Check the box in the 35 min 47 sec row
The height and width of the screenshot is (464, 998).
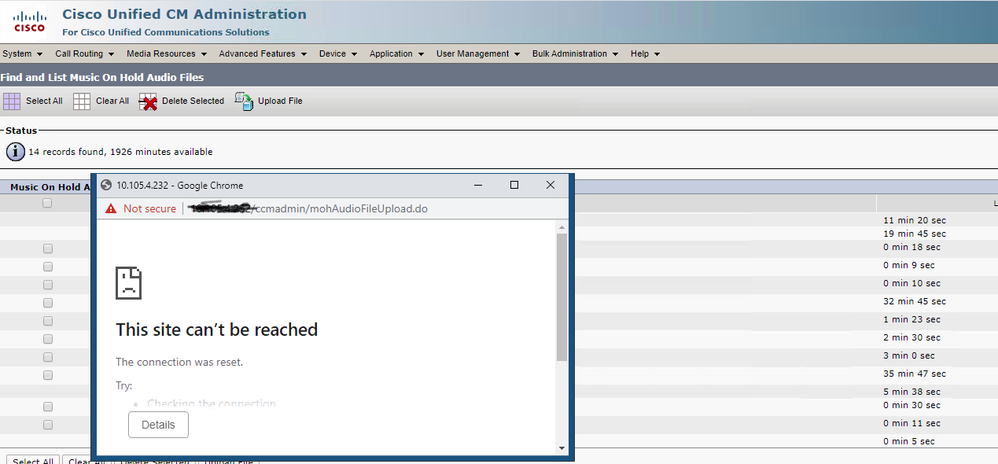point(48,375)
